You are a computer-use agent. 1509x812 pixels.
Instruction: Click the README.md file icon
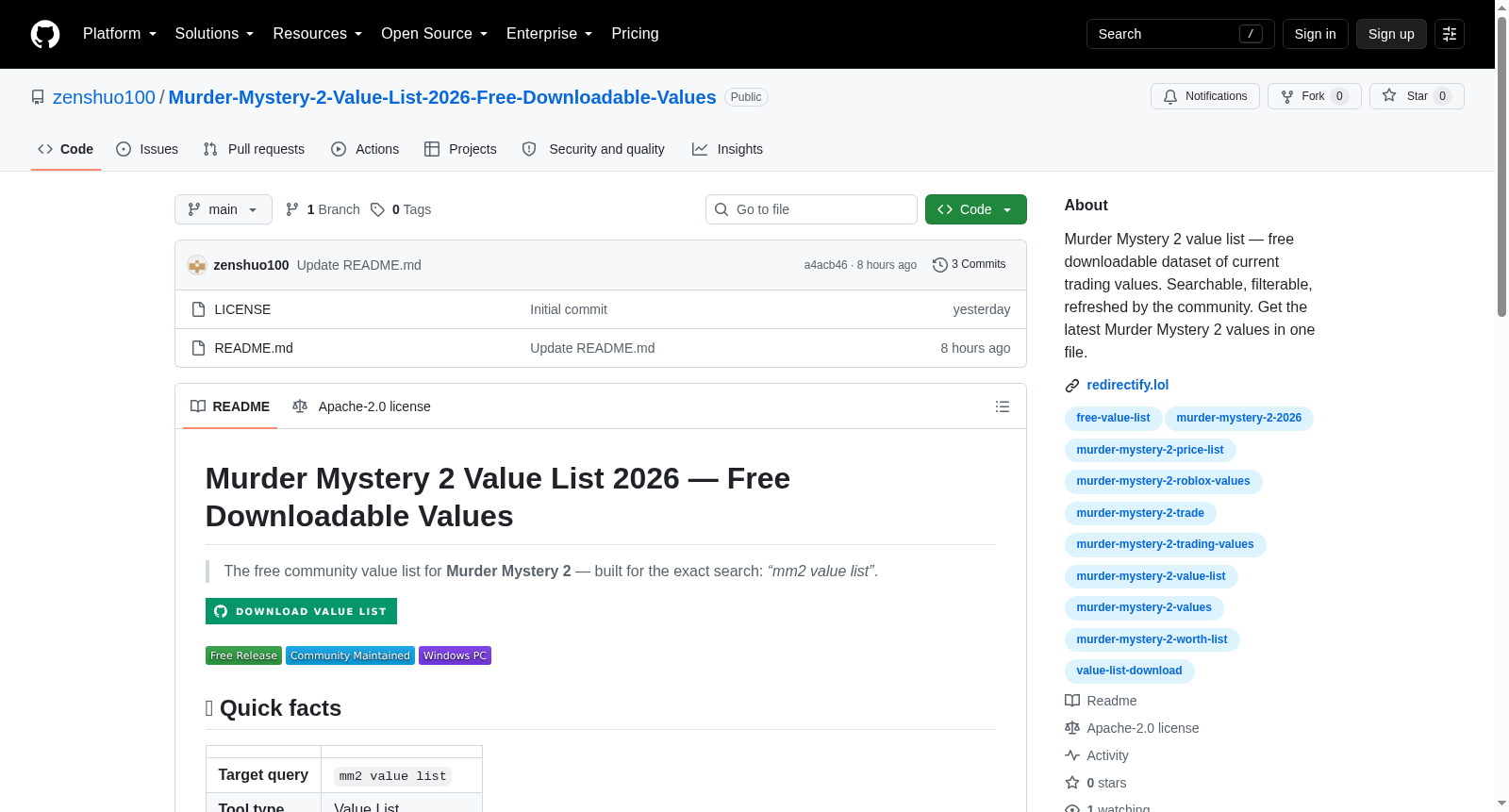(198, 348)
